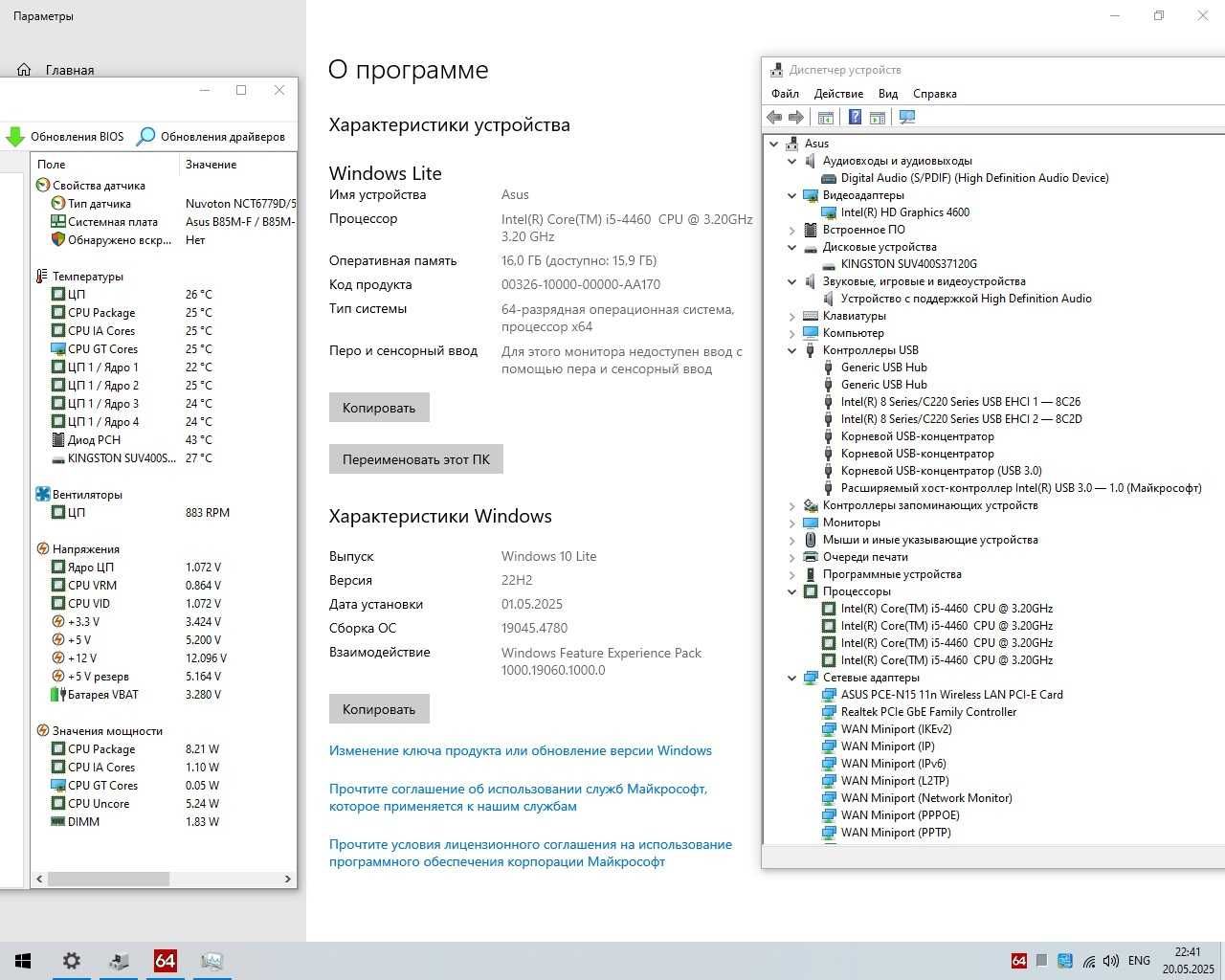Click Поле column header in AIDA64

[105, 165]
